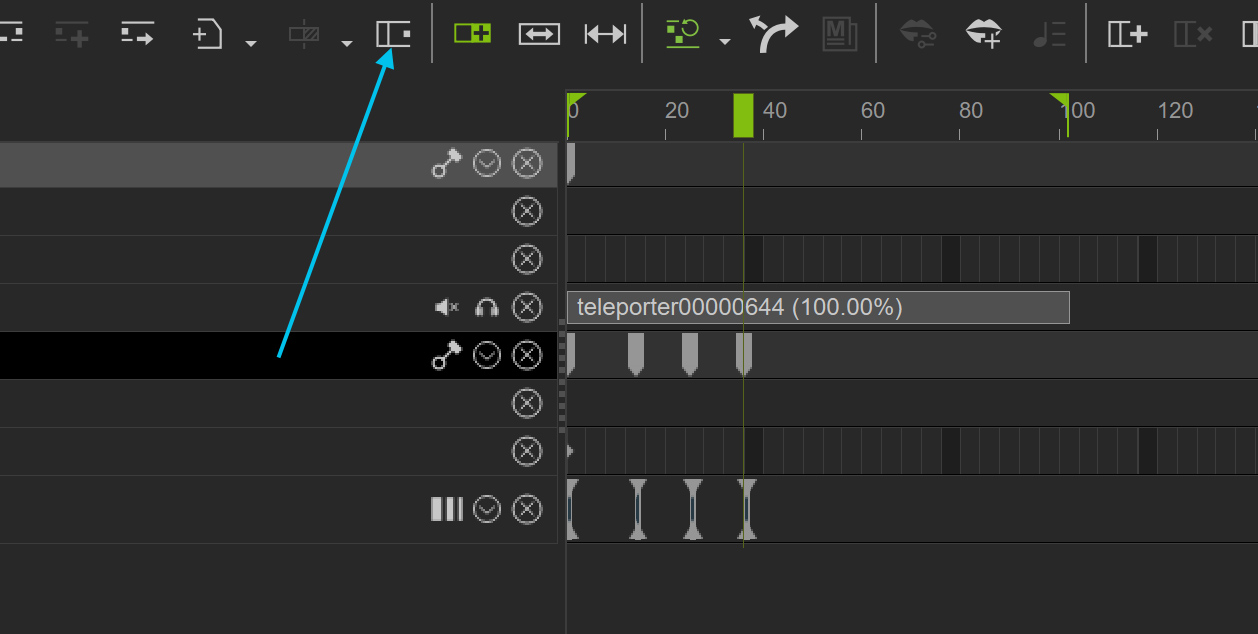The height and width of the screenshot is (634, 1258).
Task: Open the dropdown arrow next to the green loop icon
Action: click(x=725, y=42)
